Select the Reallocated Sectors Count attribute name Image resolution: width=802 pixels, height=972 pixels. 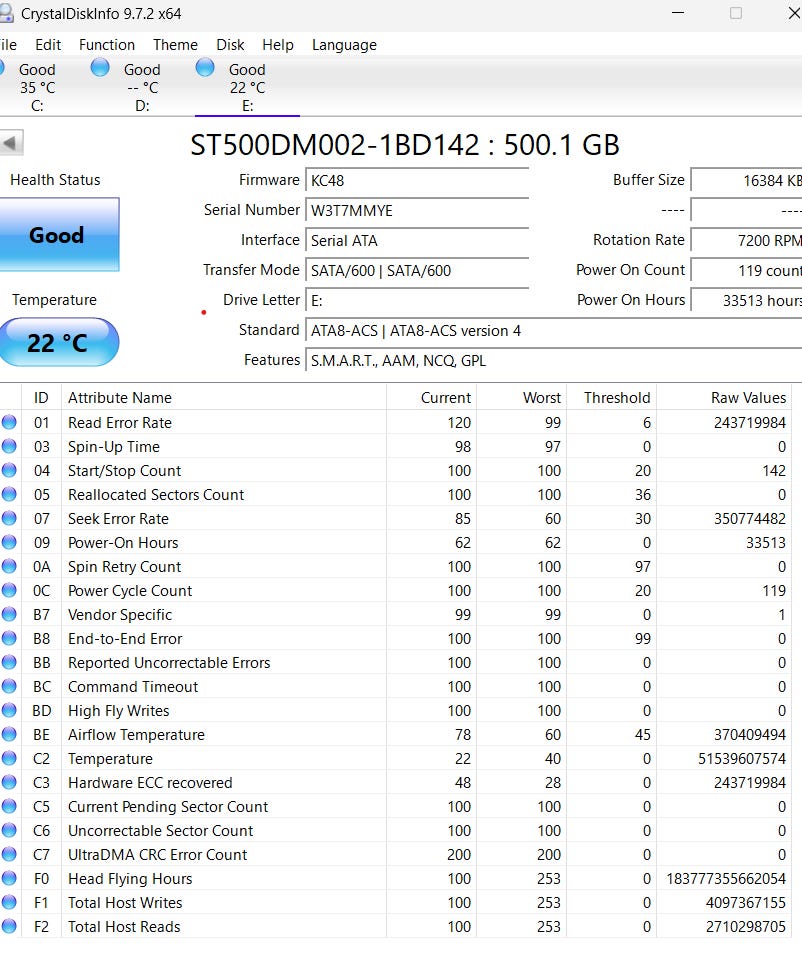click(x=156, y=495)
